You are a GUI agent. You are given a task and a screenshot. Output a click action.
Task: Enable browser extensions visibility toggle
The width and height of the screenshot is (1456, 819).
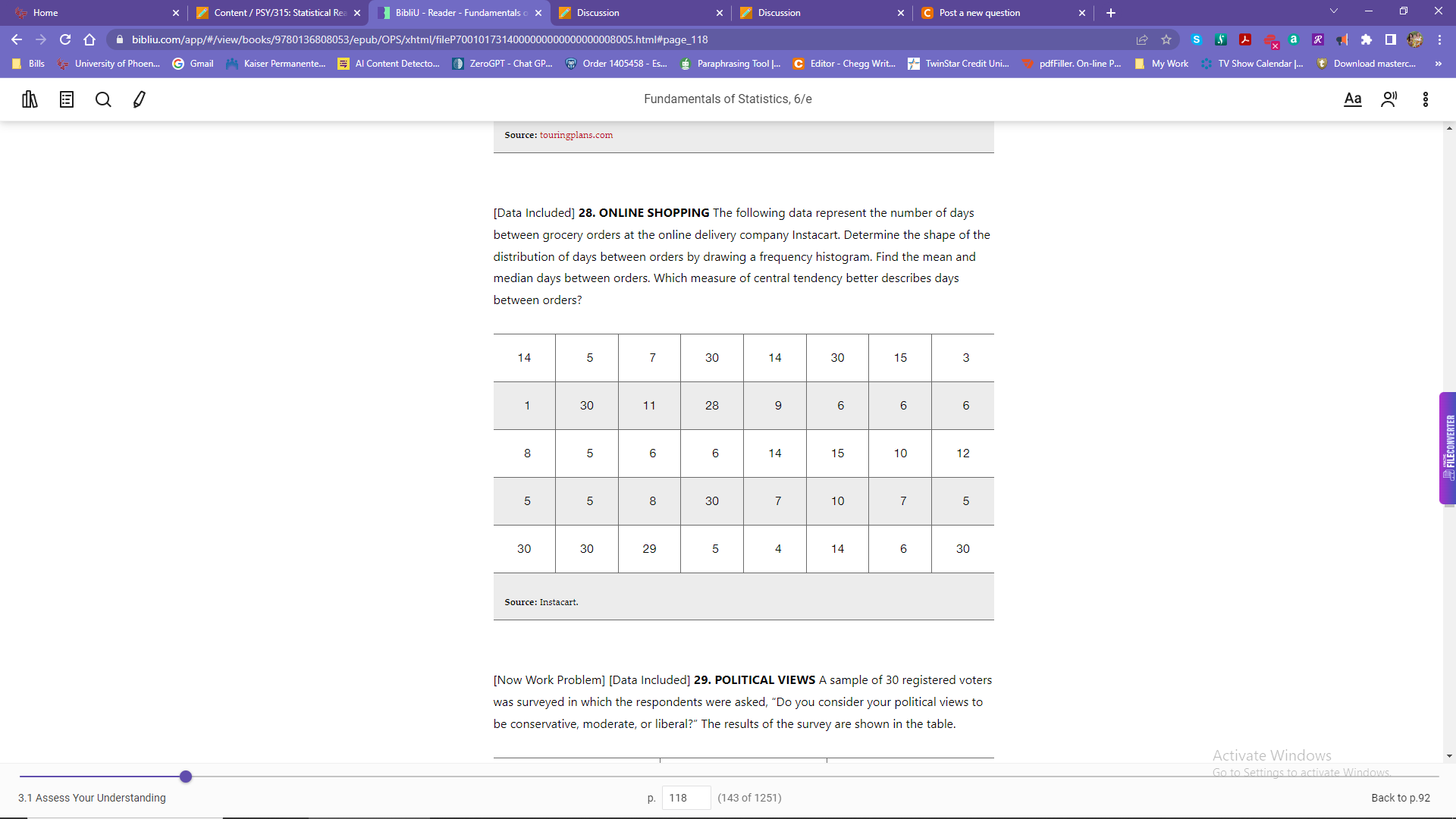point(1366,39)
